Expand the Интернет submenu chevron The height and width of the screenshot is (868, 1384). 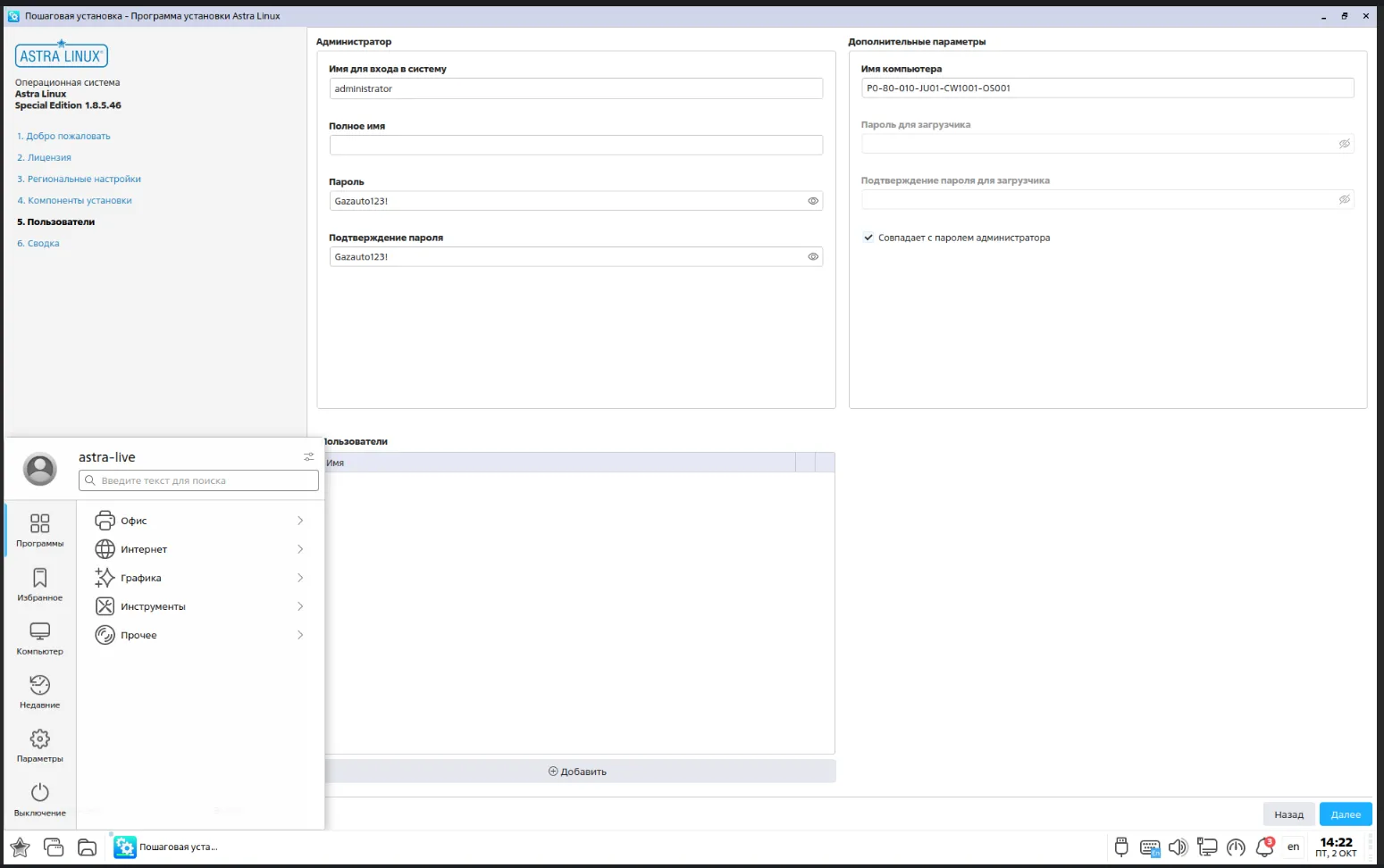[x=300, y=549]
